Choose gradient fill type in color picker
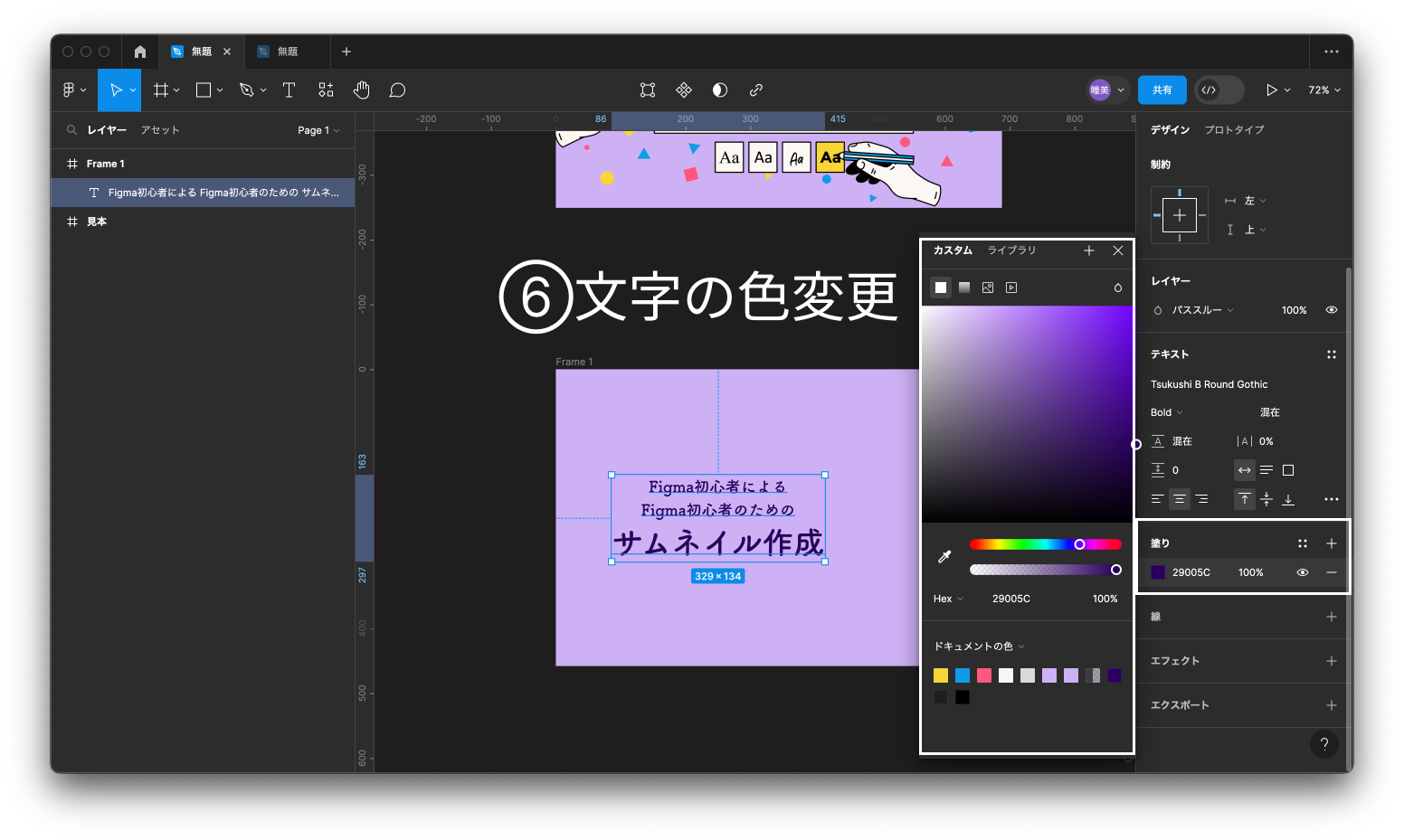This screenshot has height=840, width=1404. click(964, 288)
